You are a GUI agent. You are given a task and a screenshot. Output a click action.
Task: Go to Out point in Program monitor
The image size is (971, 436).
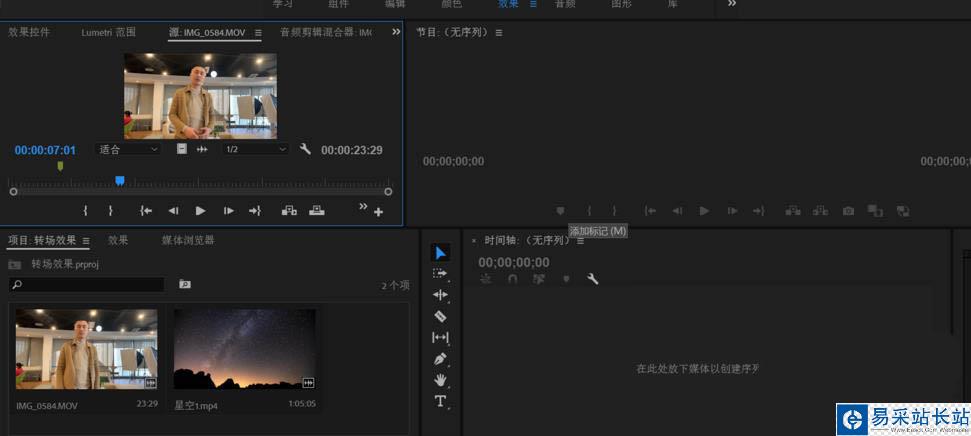759,211
